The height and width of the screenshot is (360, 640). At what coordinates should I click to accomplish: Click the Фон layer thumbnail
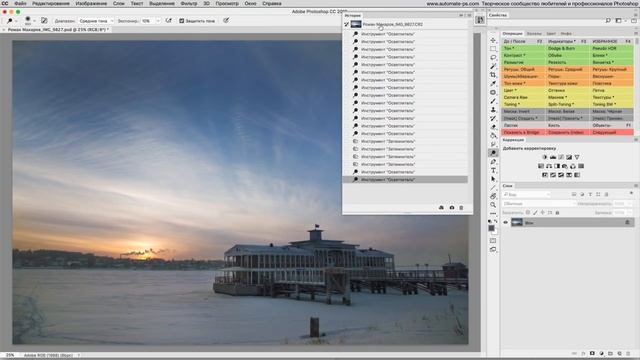tap(517, 222)
